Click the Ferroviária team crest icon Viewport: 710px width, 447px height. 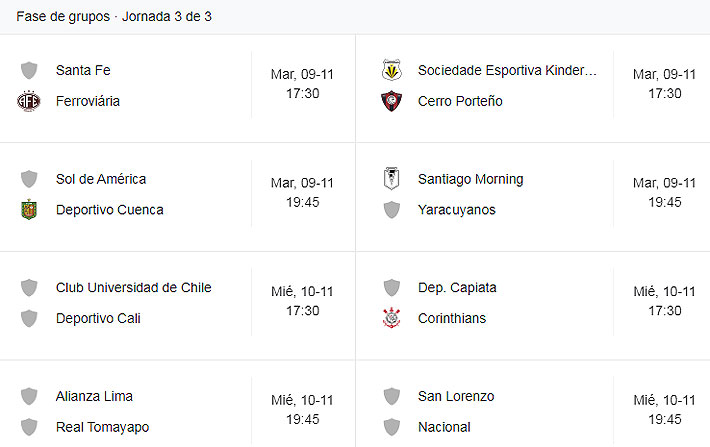pyautogui.click(x=29, y=101)
